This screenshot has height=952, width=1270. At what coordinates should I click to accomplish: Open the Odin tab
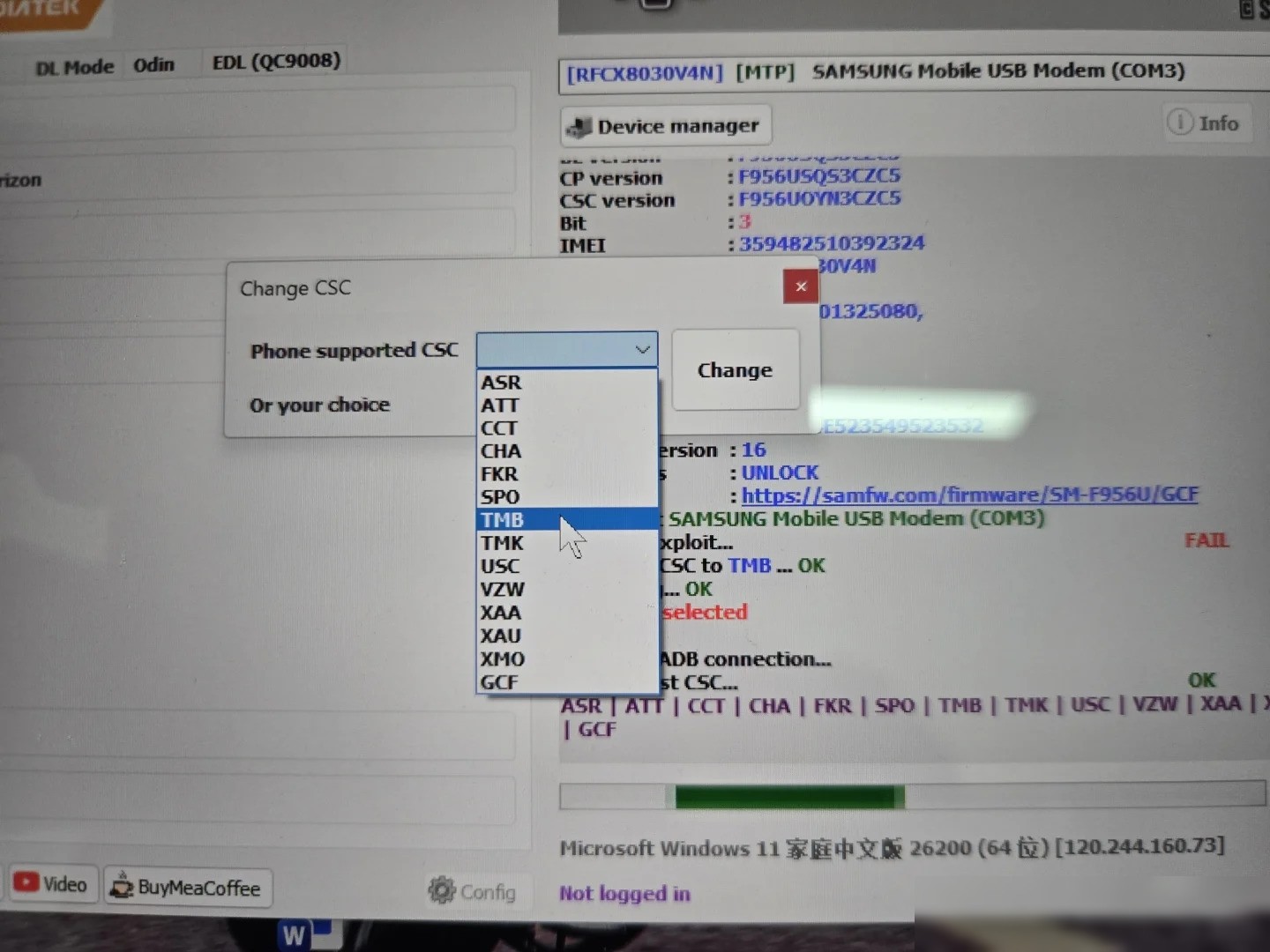click(154, 64)
